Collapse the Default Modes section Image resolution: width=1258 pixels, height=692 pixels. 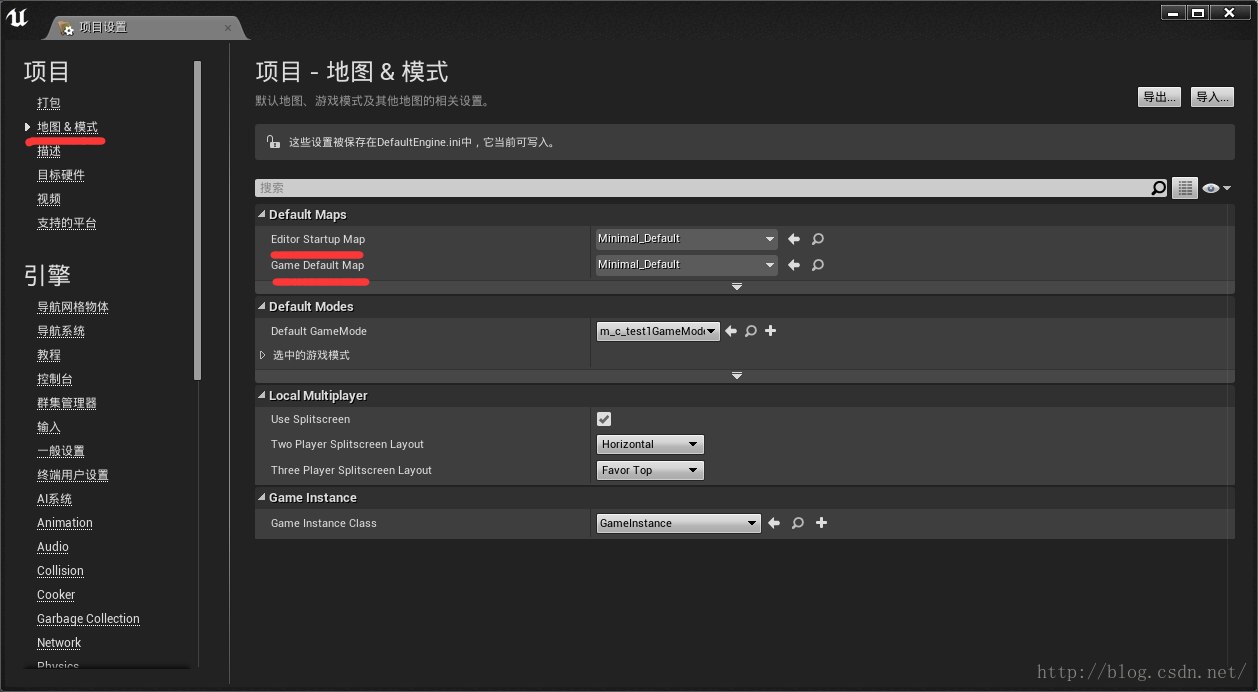pyautogui.click(x=262, y=307)
